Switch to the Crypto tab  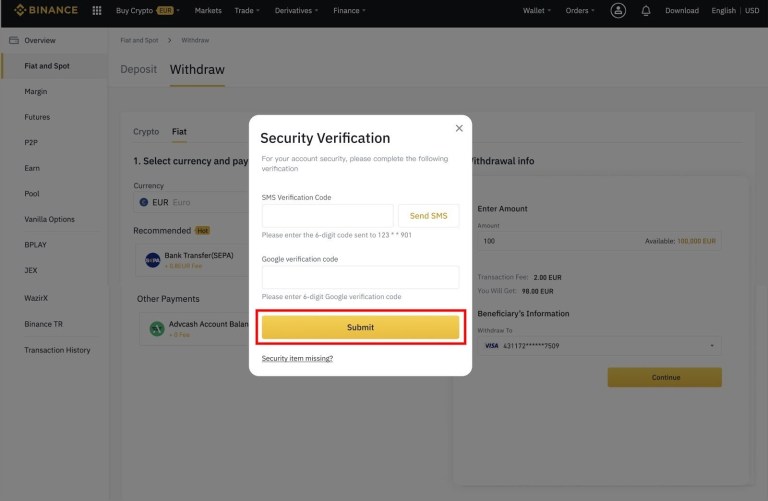click(146, 131)
